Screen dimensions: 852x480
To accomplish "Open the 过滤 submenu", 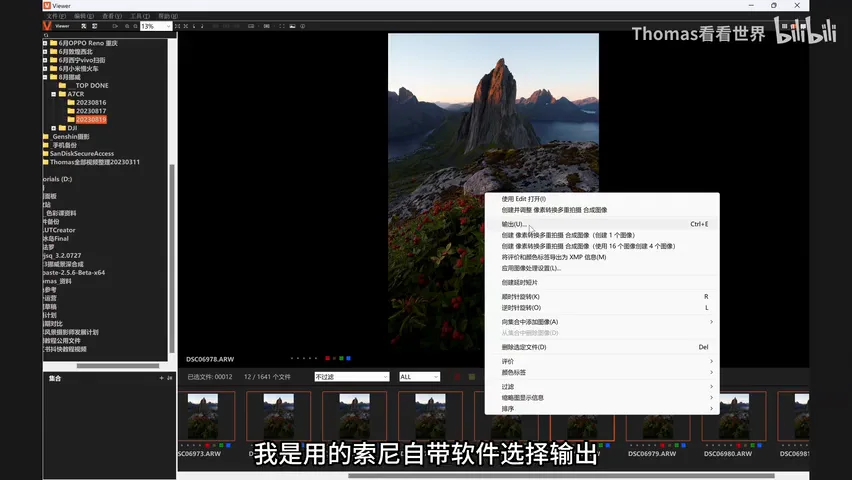I will [602, 387].
